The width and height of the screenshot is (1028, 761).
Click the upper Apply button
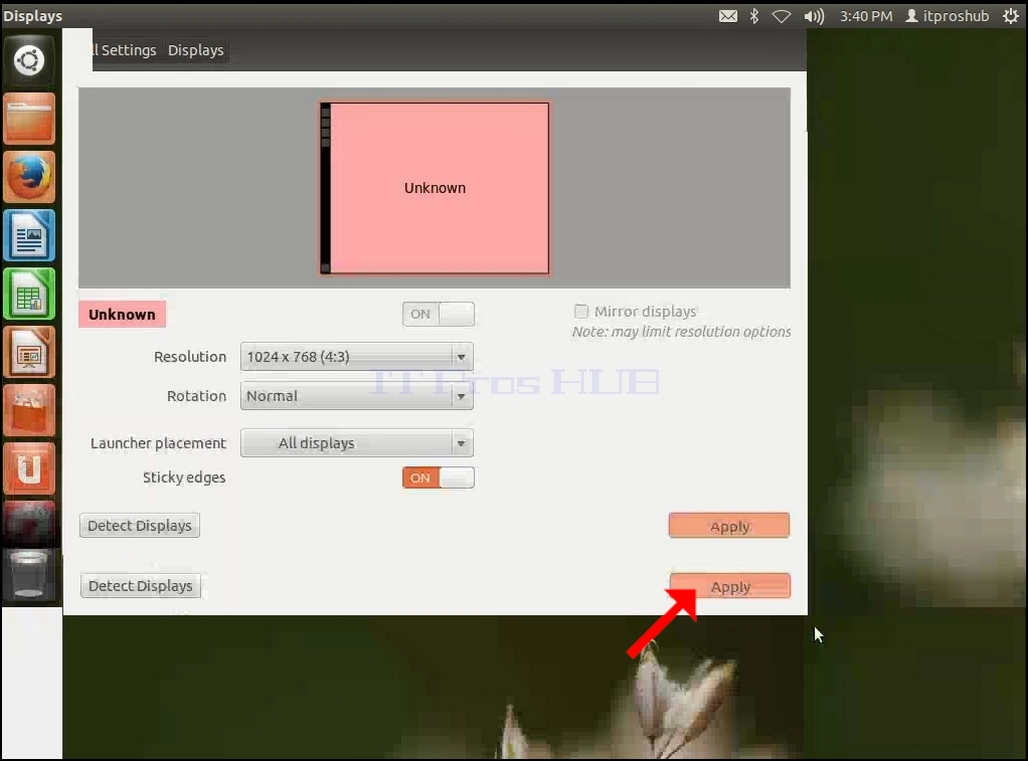tap(729, 526)
